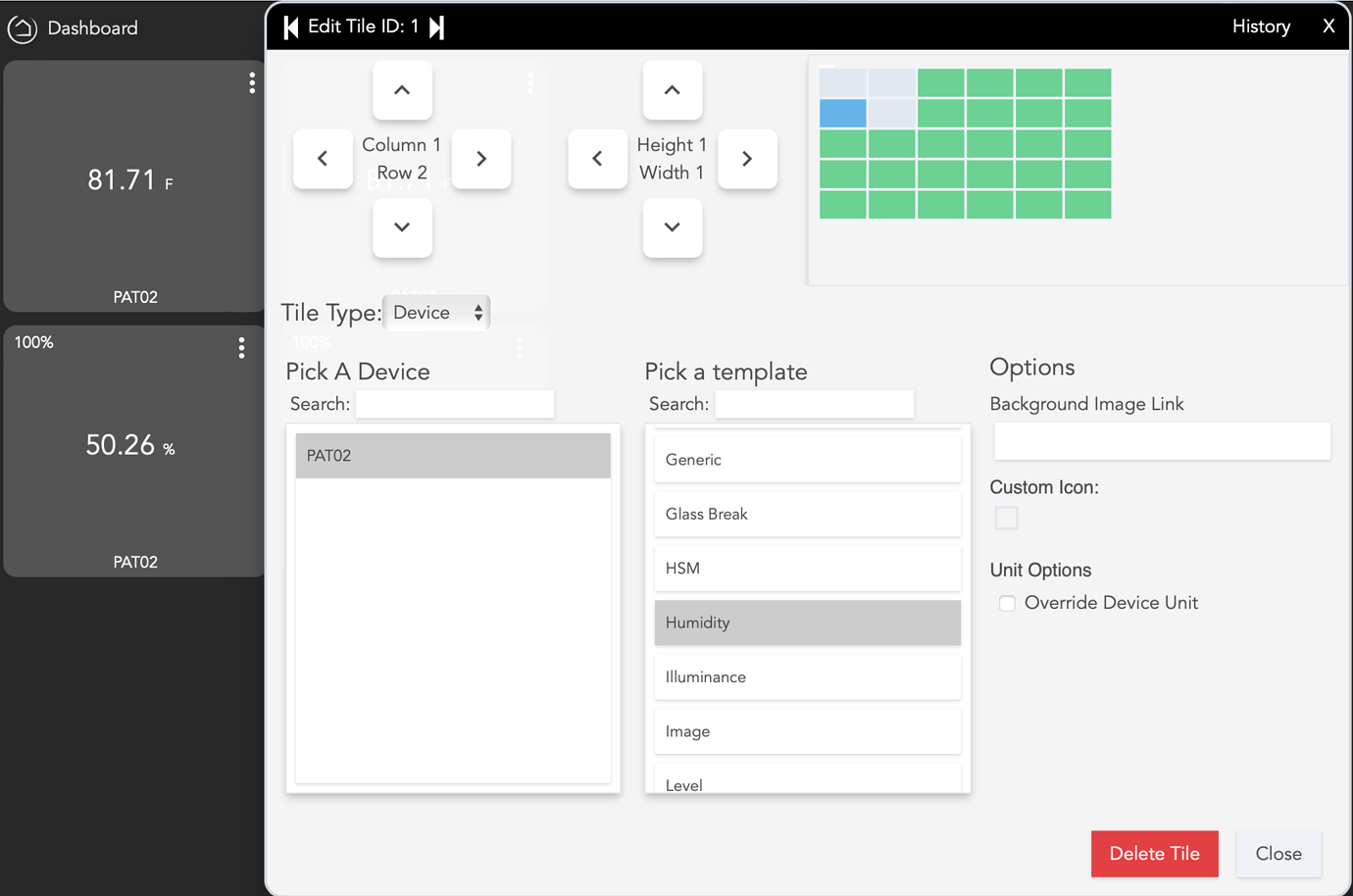
Task: Increase the Row value with the down arrow
Action: pyautogui.click(x=402, y=227)
